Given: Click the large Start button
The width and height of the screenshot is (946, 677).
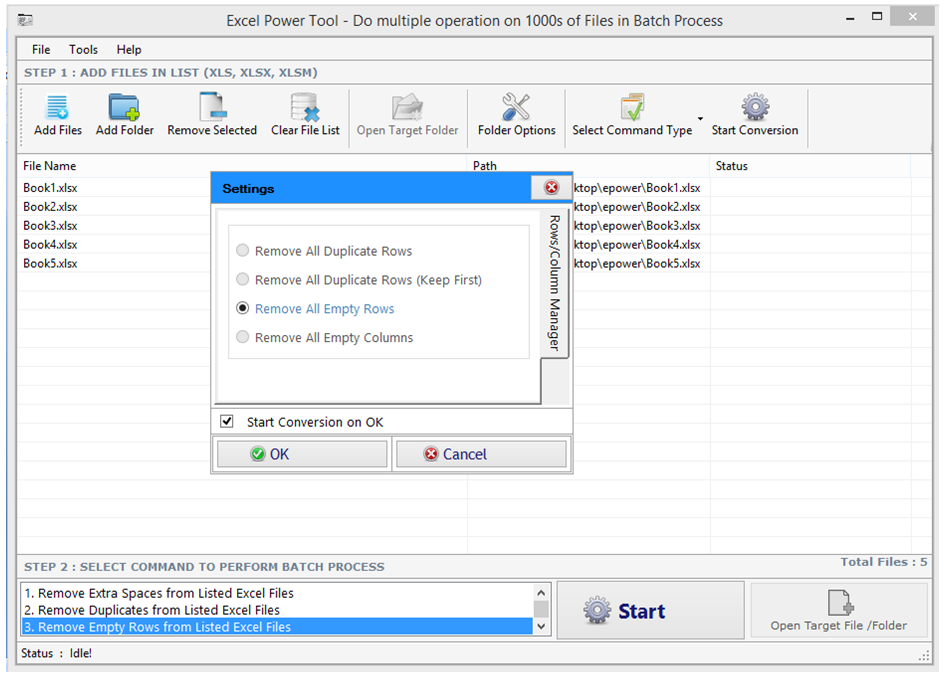Looking at the screenshot, I should click(650, 611).
